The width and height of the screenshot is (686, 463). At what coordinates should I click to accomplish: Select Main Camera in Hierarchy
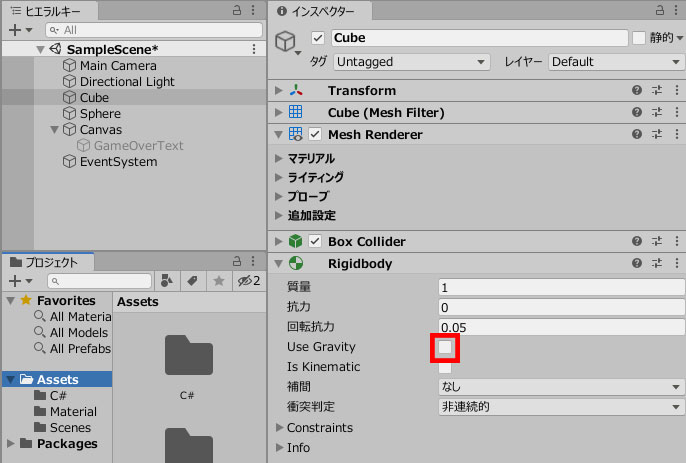(x=118, y=66)
